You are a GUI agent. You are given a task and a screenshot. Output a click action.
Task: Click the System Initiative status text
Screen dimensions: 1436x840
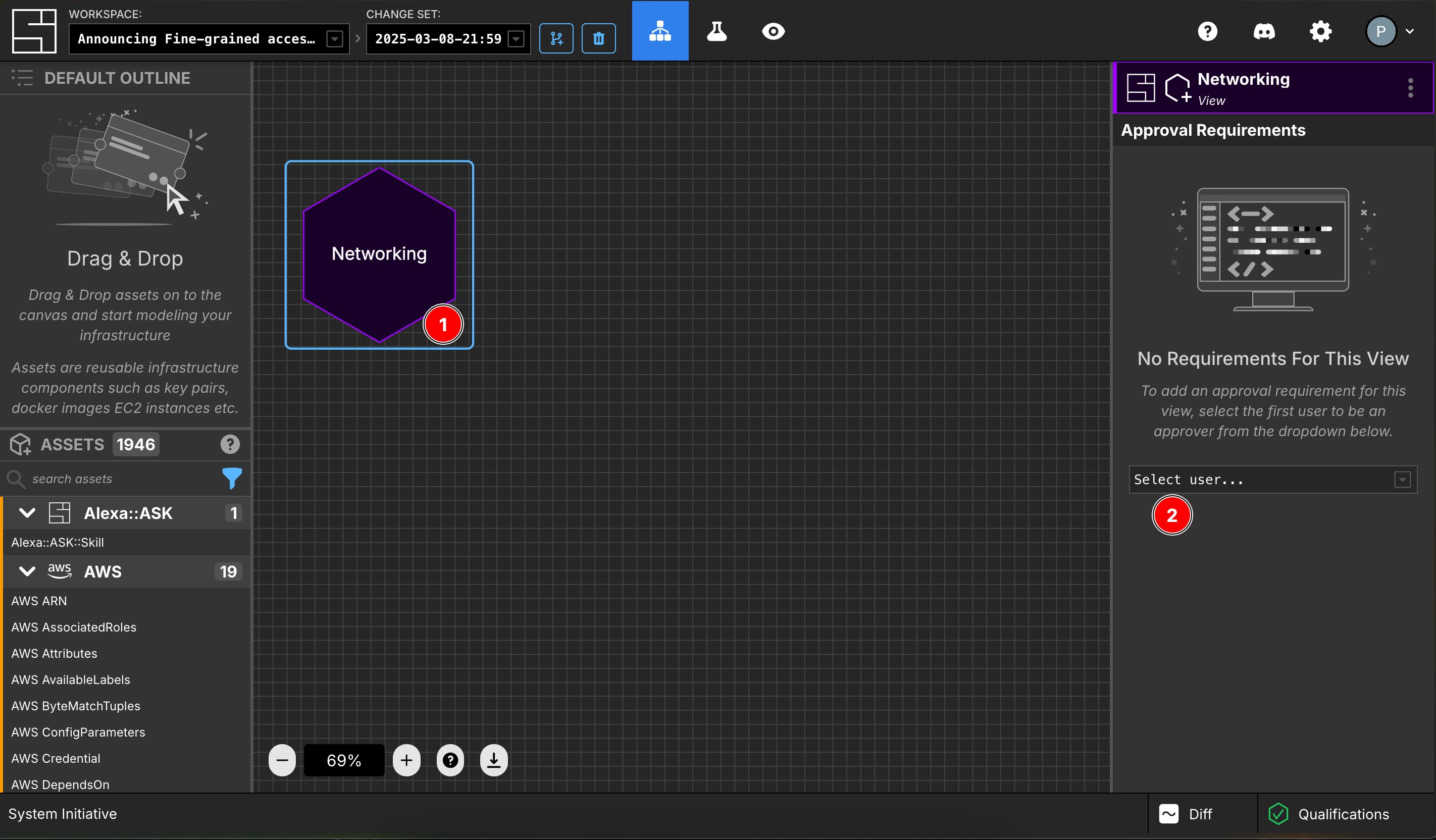(62, 814)
